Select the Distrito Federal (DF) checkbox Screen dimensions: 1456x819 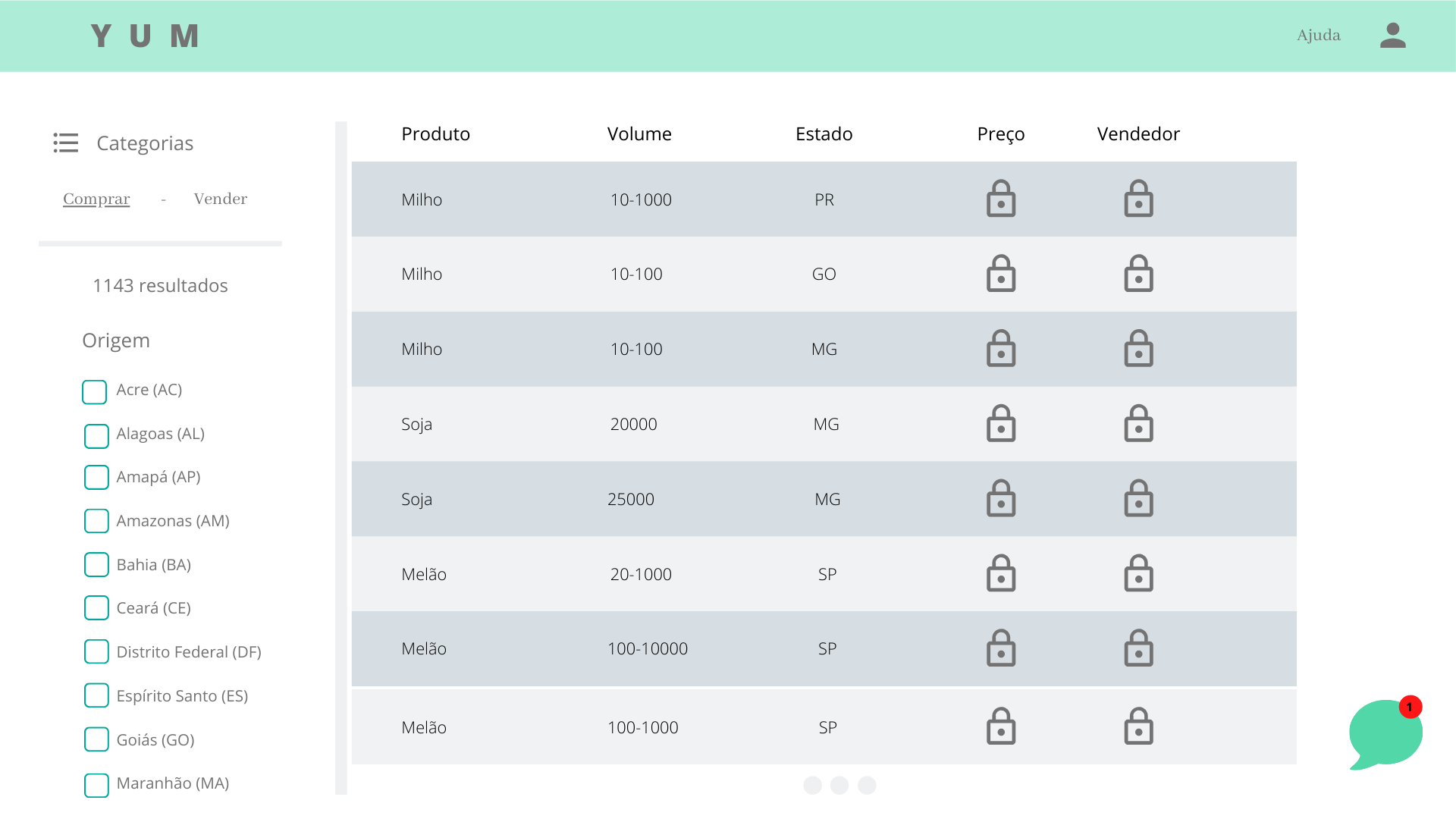[96, 652]
